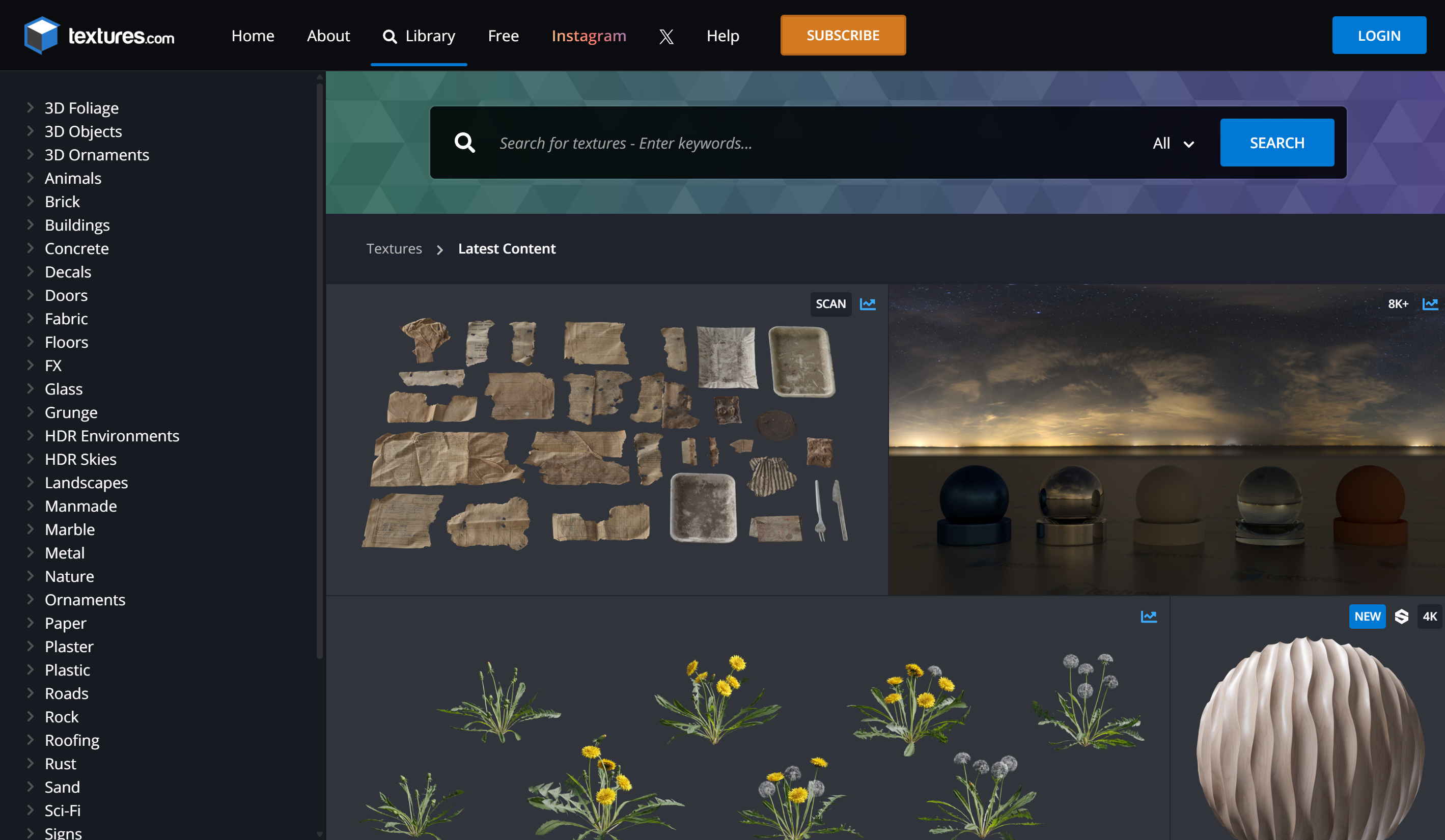Click the SUBSCRIBE button
This screenshot has width=1445, height=840.
pyautogui.click(x=842, y=35)
